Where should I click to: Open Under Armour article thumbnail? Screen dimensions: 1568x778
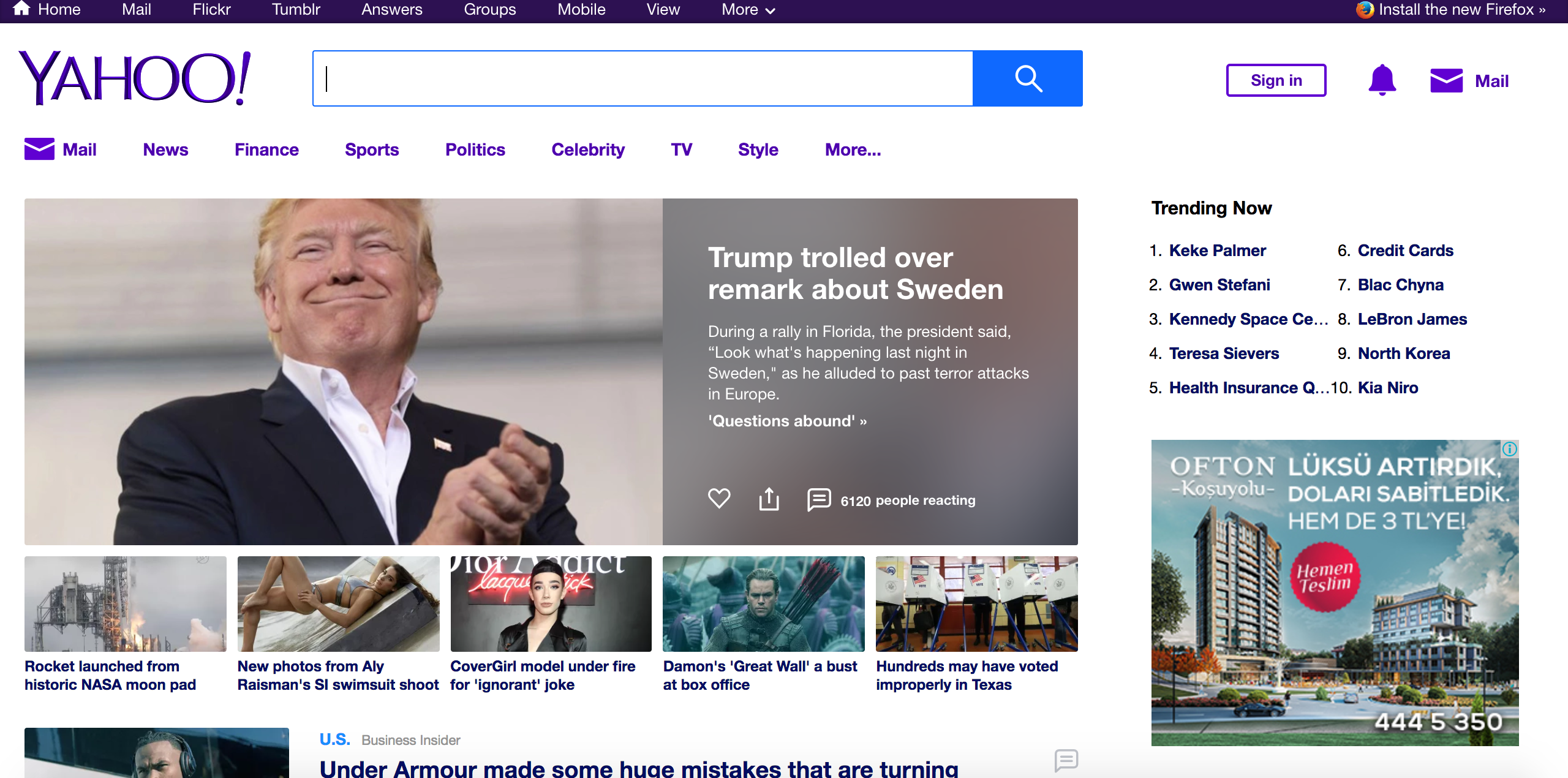click(157, 753)
